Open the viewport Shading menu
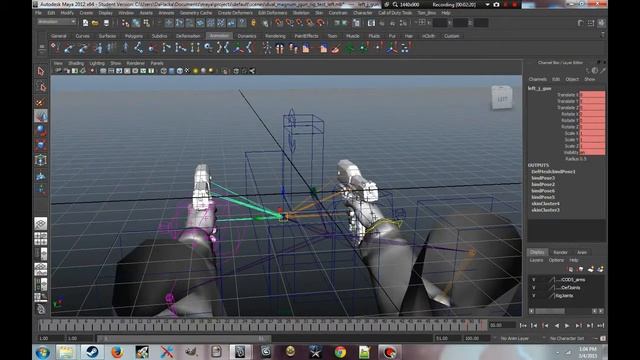 [x=76, y=63]
